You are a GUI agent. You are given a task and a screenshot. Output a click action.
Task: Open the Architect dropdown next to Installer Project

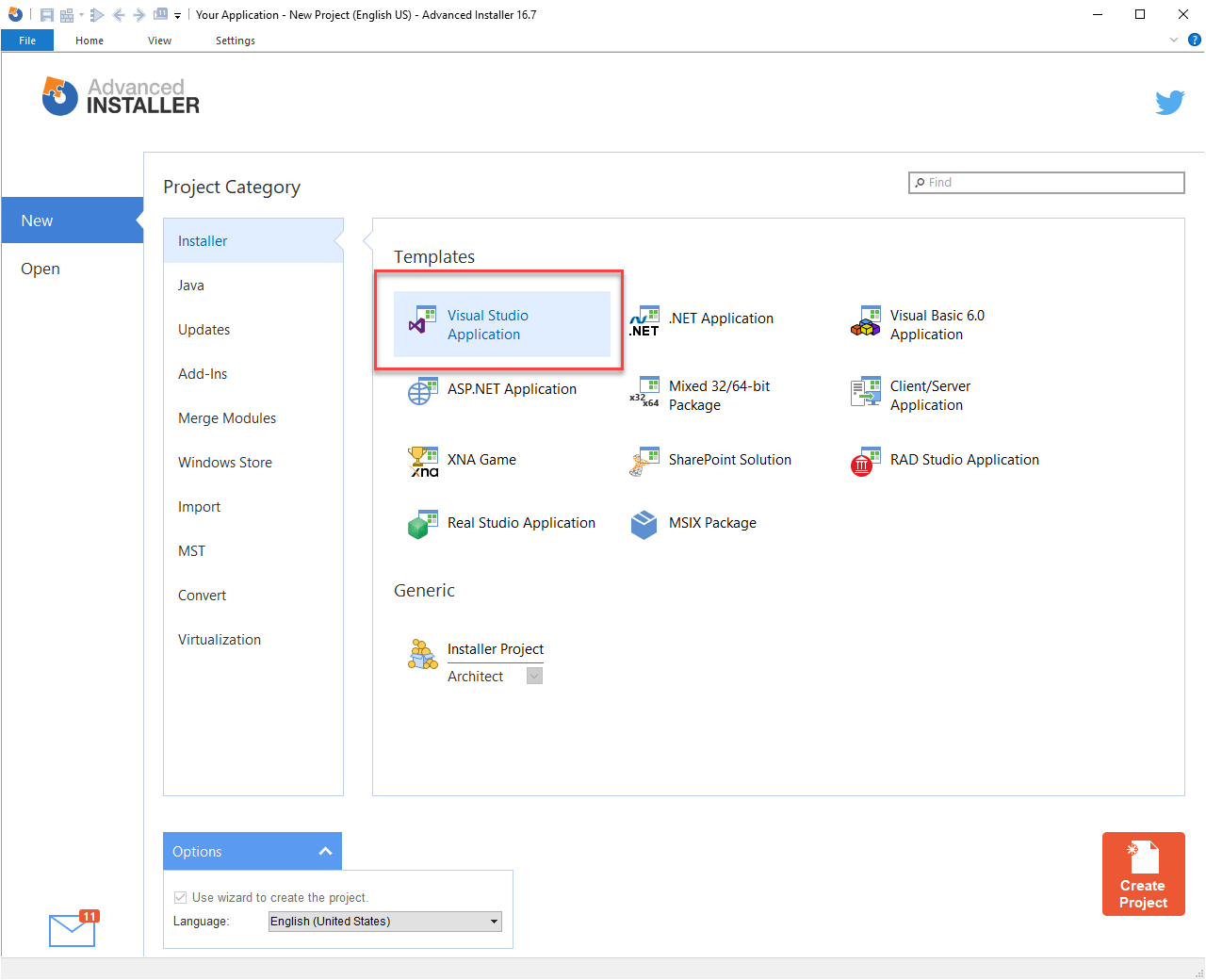pyautogui.click(x=533, y=676)
